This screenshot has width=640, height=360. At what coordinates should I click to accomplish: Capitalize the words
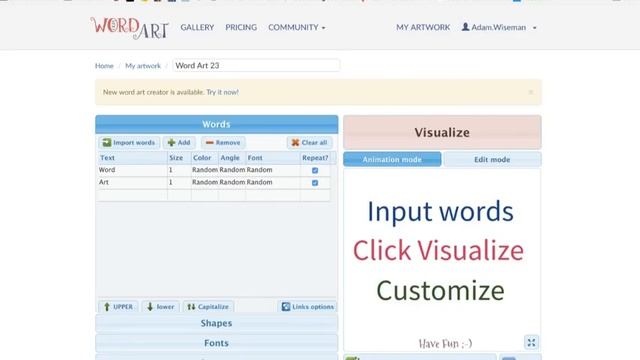click(x=208, y=307)
